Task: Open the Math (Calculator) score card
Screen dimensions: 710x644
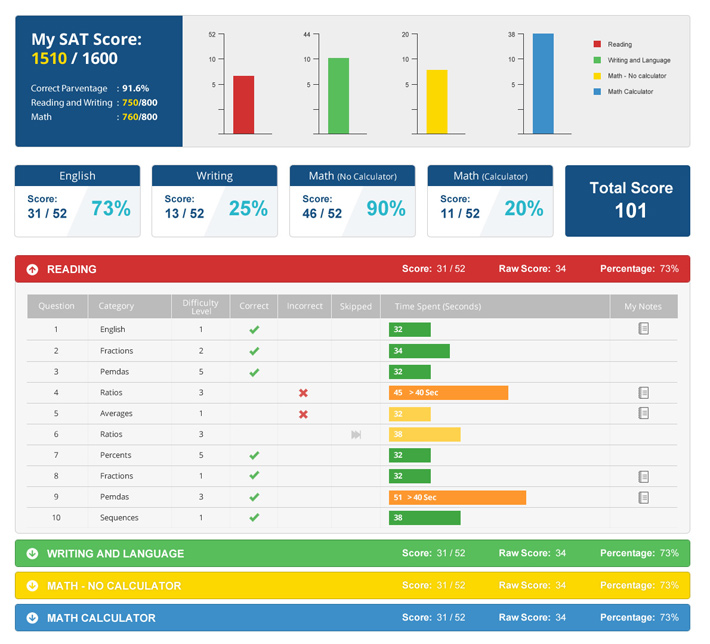Action: point(490,201)
